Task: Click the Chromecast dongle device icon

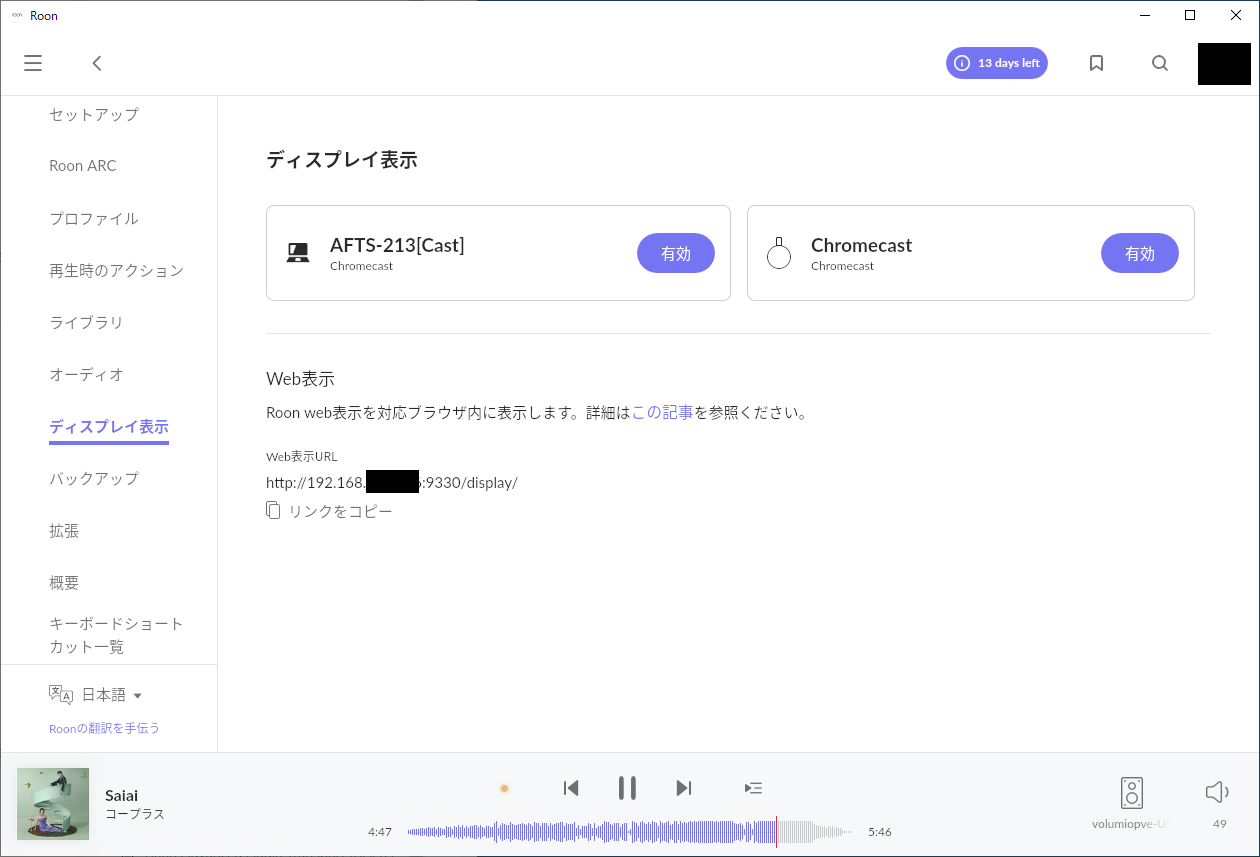Action: (779, 253)
